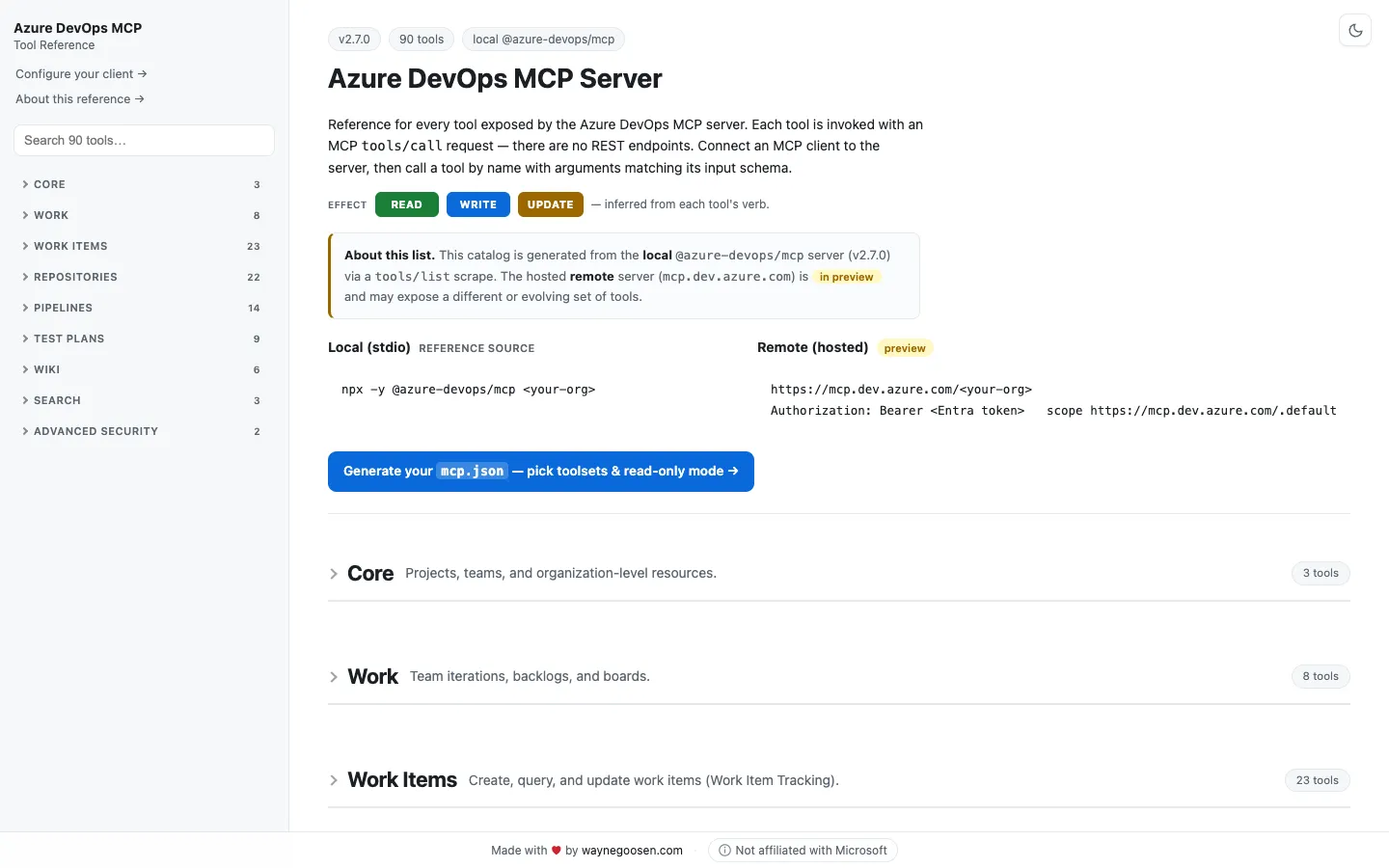Click the v2.7.0 version pill
The image size is (1389, 868).
click(x=354, y=40)
